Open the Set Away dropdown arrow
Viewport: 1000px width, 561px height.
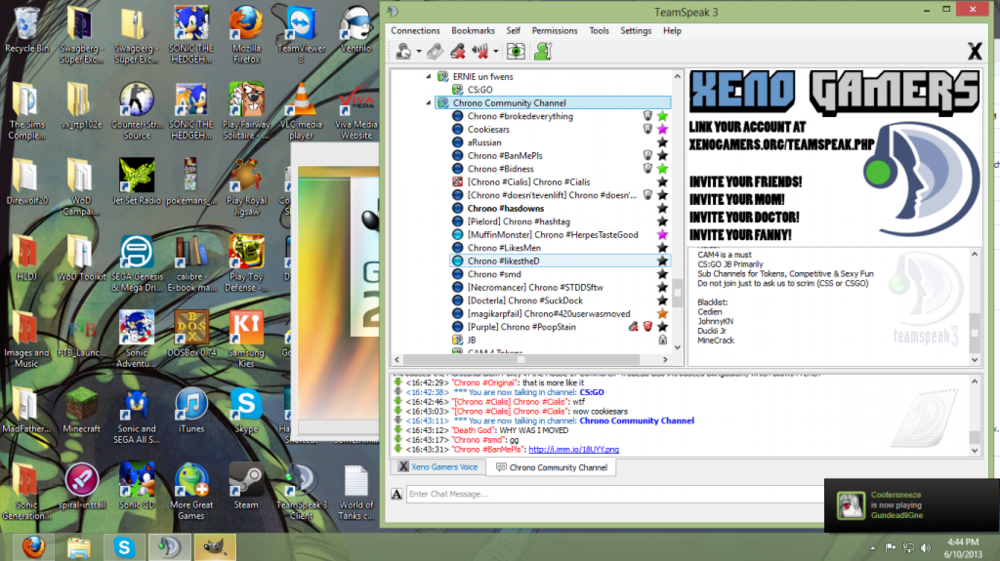419,52
